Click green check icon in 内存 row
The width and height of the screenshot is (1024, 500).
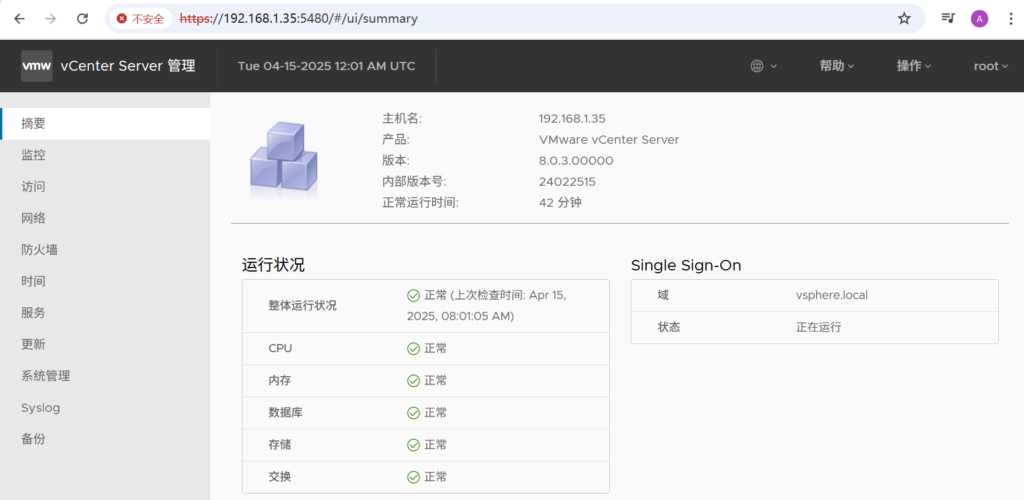[413, 381]
